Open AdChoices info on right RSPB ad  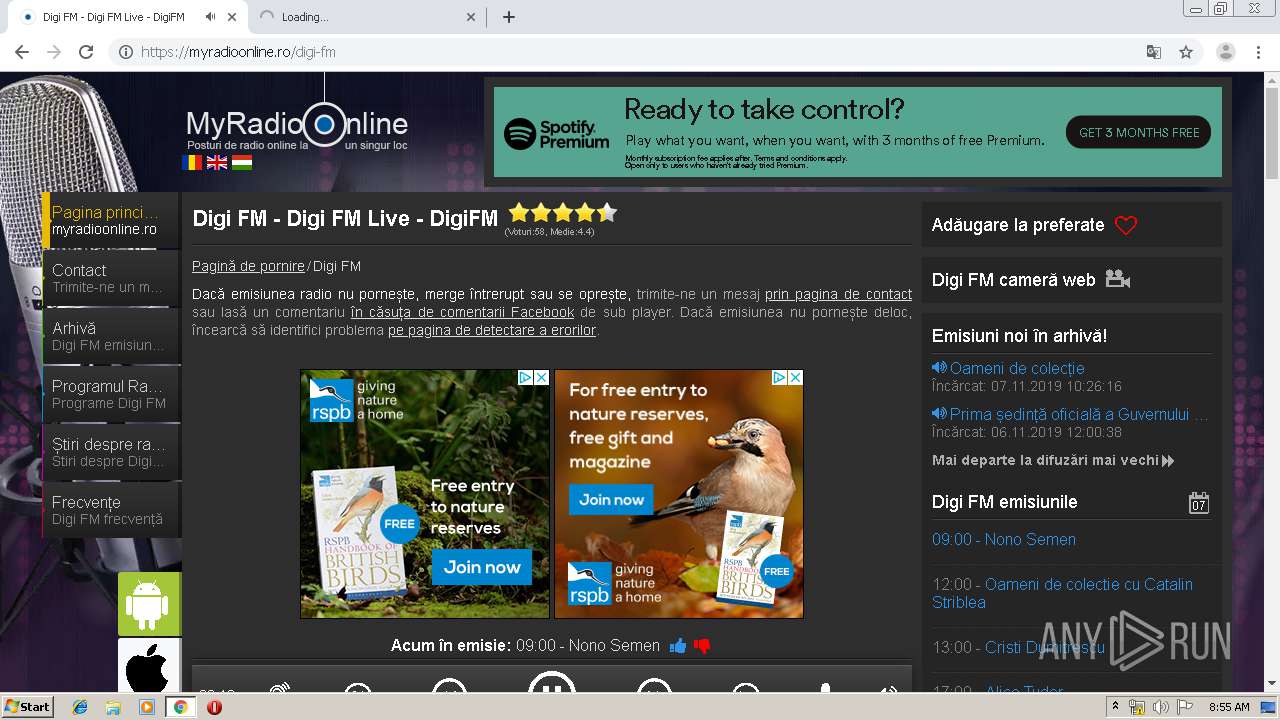click(779, 378)
